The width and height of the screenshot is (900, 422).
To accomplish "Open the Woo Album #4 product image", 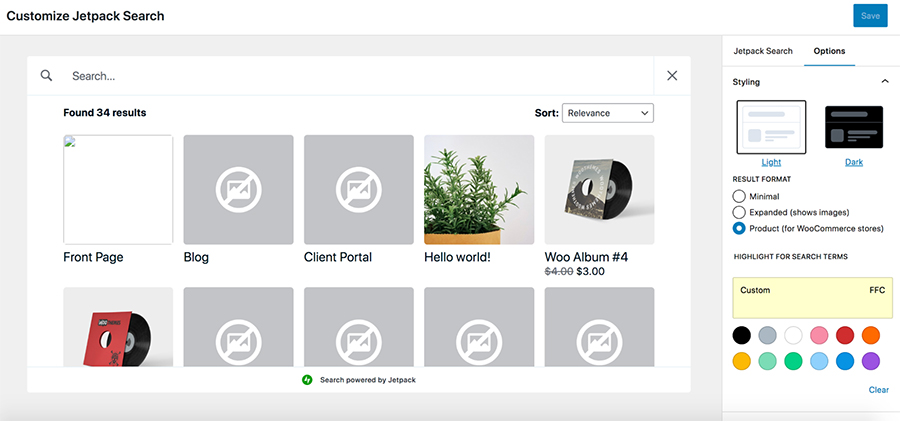I will tap(599, 189).
